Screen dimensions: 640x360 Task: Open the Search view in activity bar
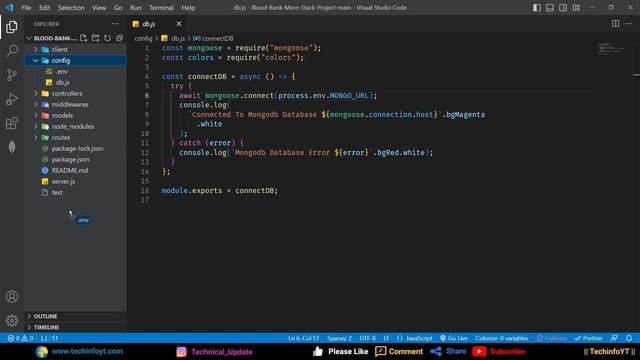[x=12, y=51]
